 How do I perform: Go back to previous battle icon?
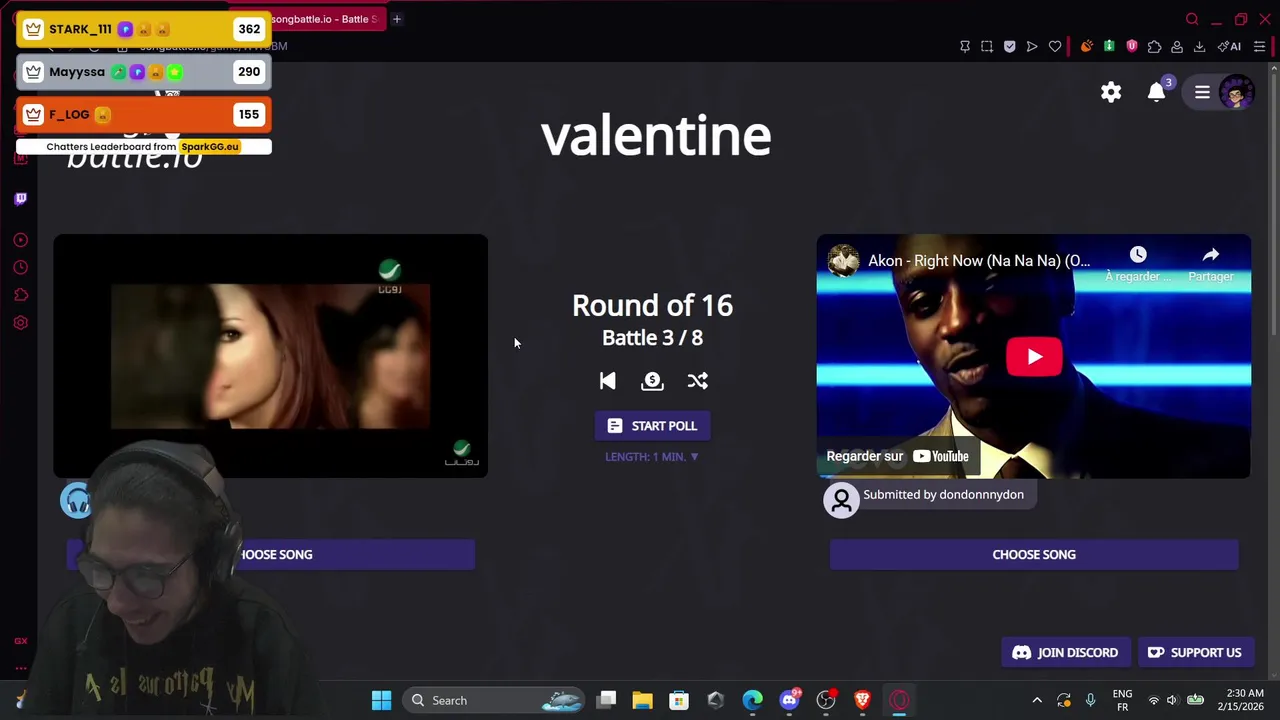coord(607,381)
